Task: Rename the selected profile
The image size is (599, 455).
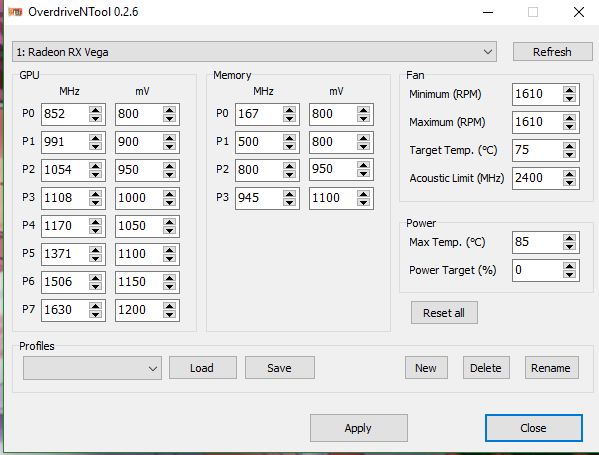Action: click(551, 368)
